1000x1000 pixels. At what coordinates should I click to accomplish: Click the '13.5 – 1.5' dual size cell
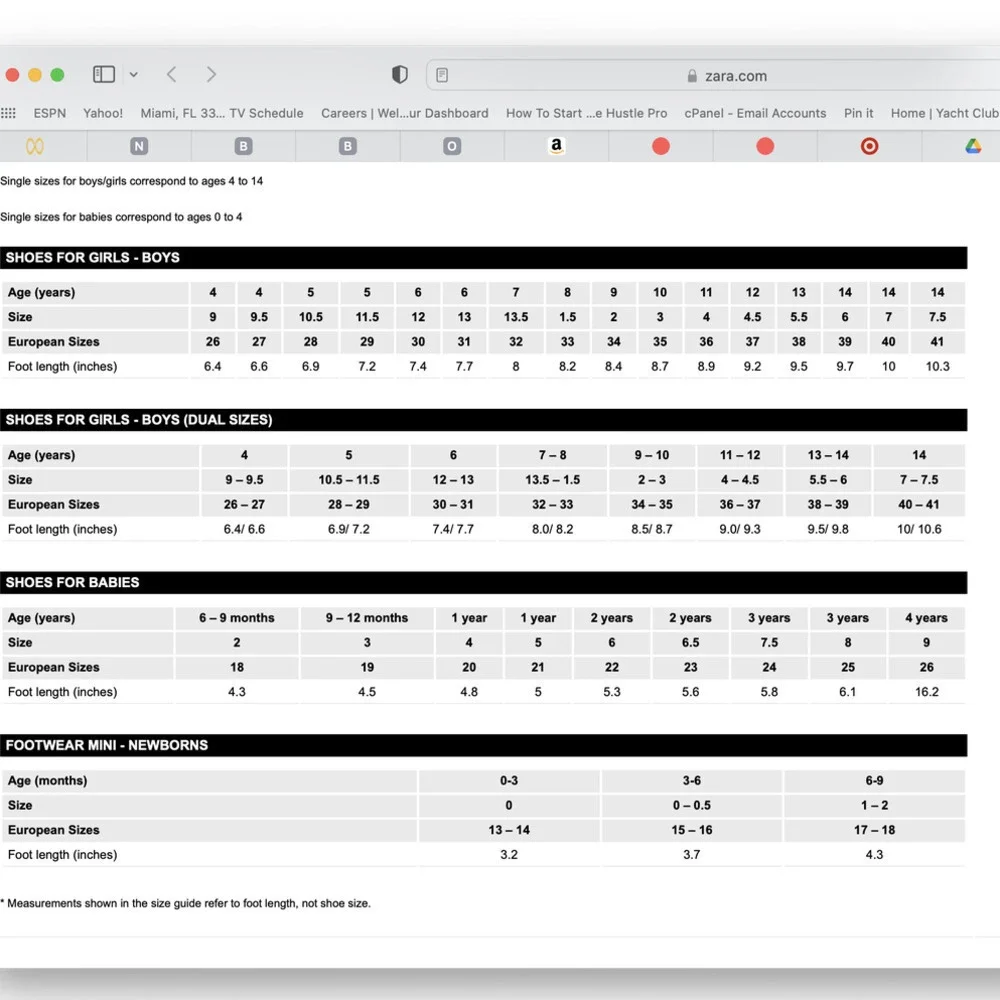pyautogui.click(x=552, y=480)
